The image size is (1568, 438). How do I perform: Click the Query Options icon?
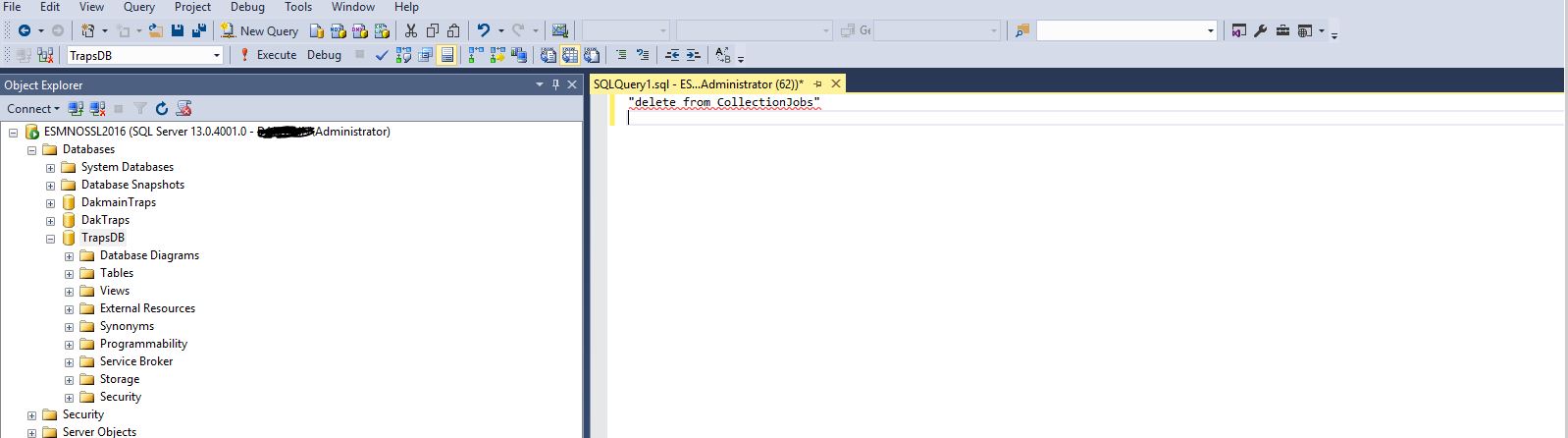coord(425,55)
